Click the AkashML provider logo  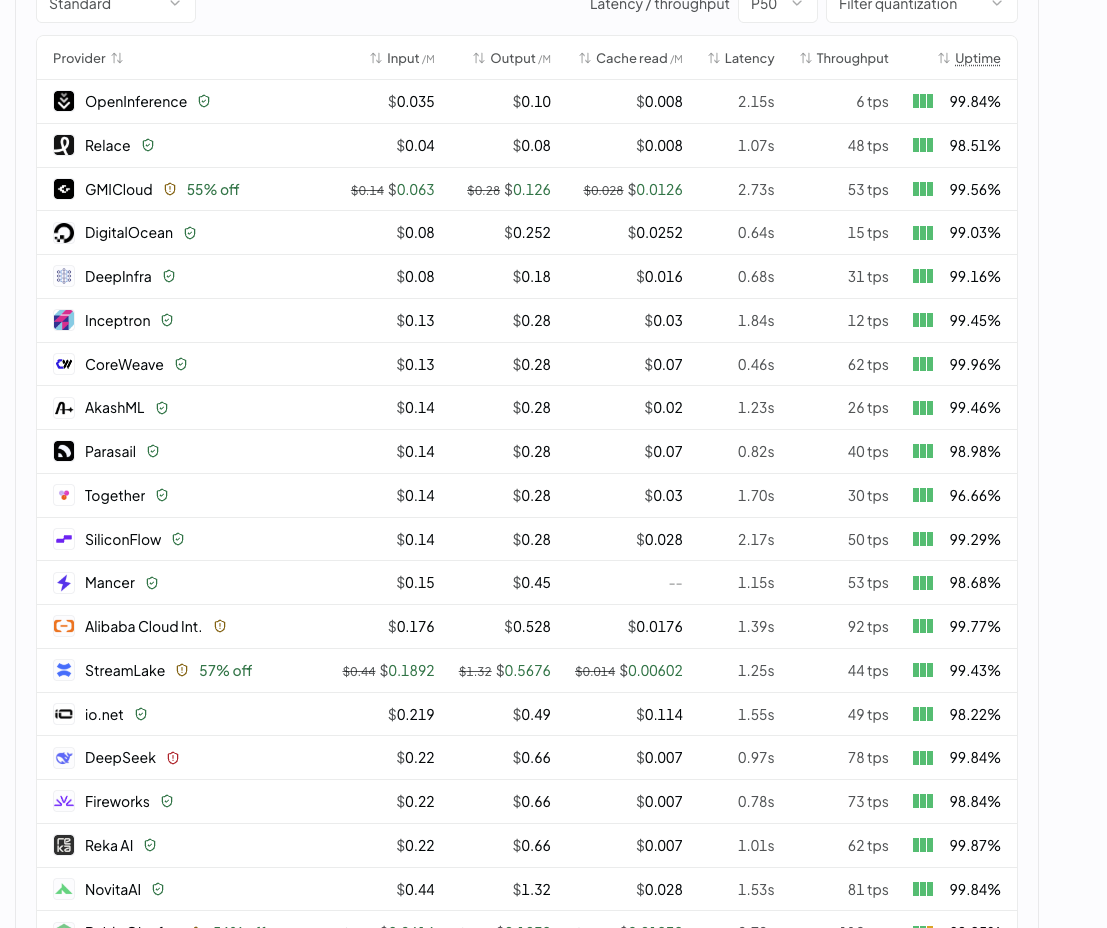(64, 408)
